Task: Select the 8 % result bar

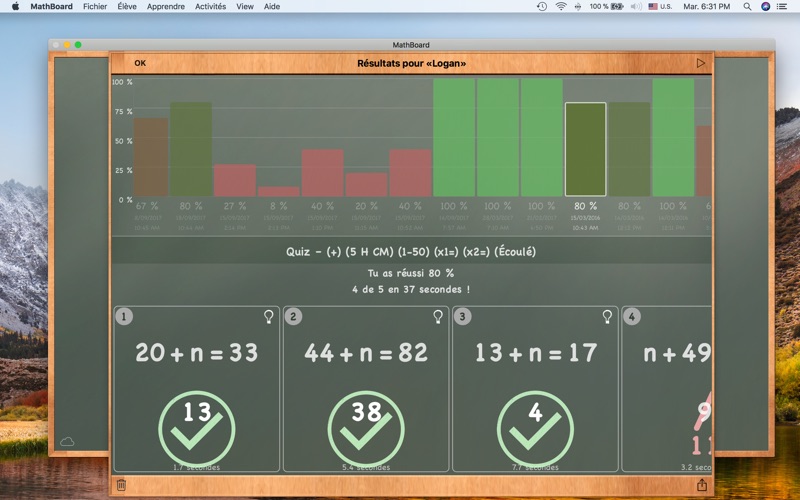Action: (279, 191)
